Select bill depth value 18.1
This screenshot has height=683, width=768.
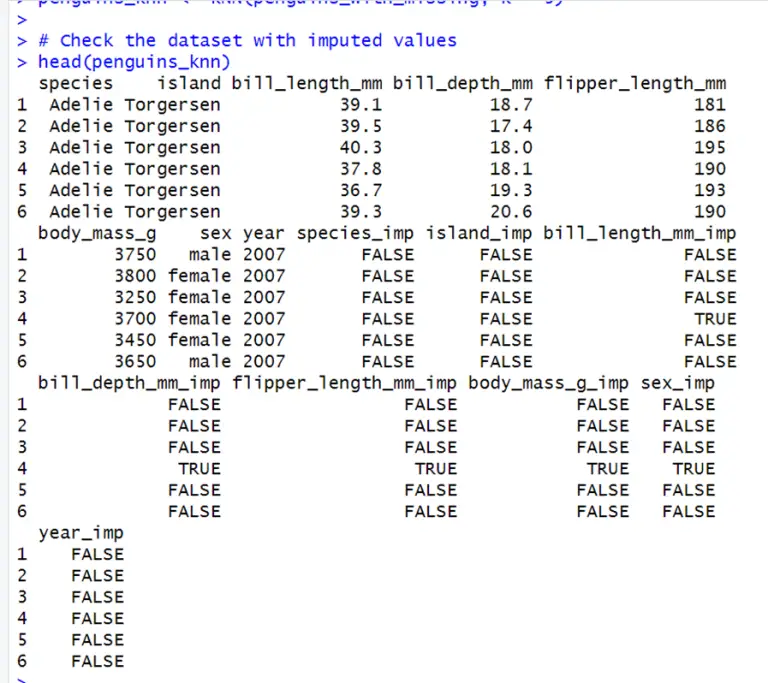point(511,169)
